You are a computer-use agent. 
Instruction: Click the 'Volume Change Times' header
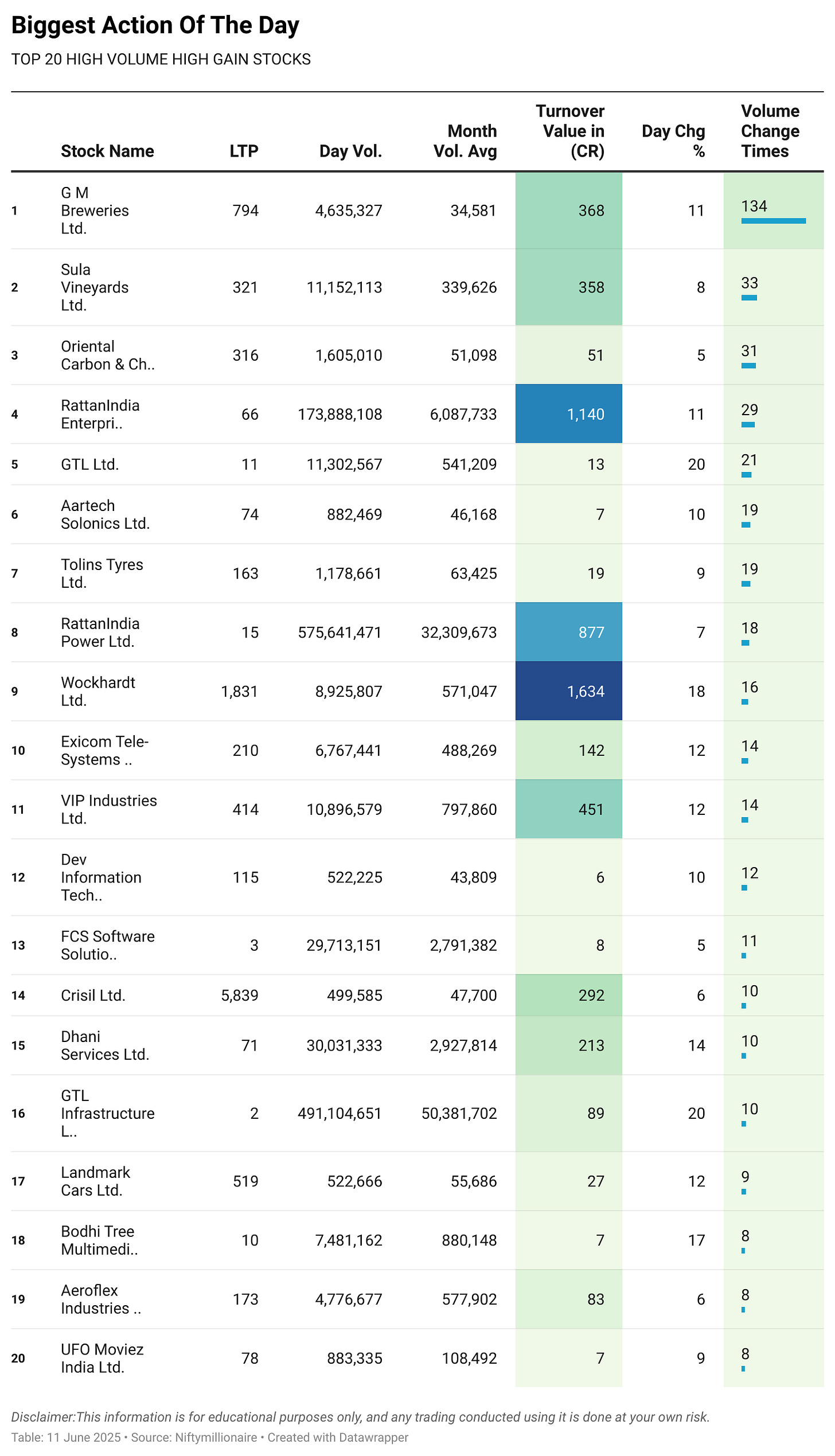[770, 131]
